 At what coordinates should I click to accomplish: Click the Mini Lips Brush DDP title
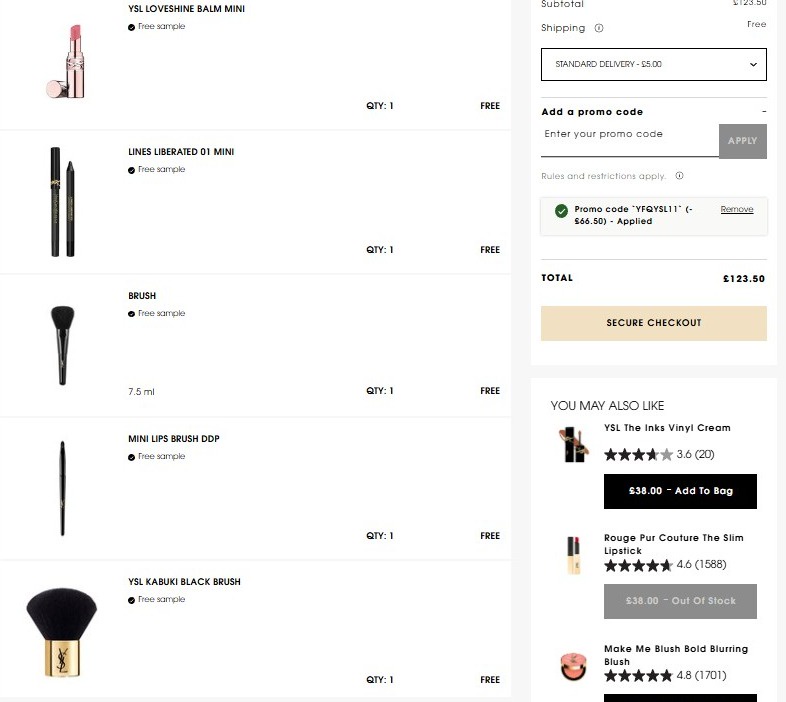[x=174, y=438]
